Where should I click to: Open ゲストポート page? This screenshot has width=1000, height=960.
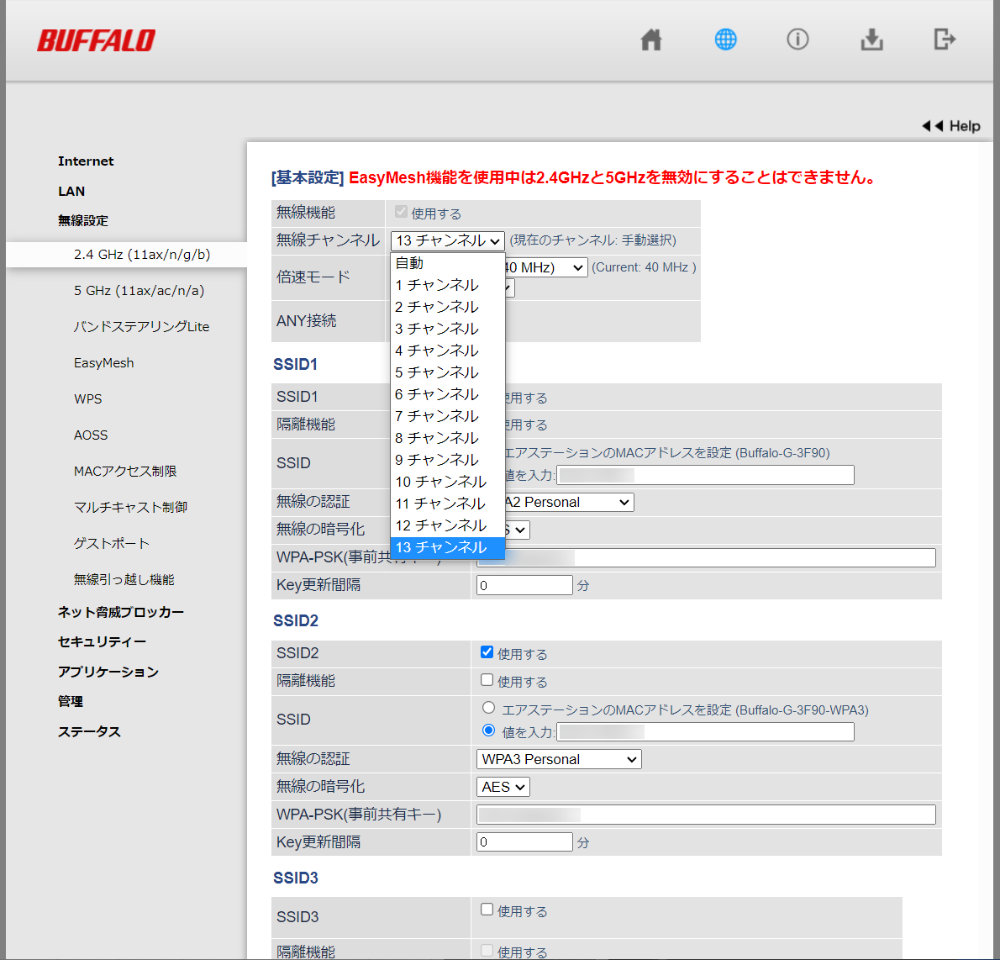pyautogui.click(x=112, y=543)
